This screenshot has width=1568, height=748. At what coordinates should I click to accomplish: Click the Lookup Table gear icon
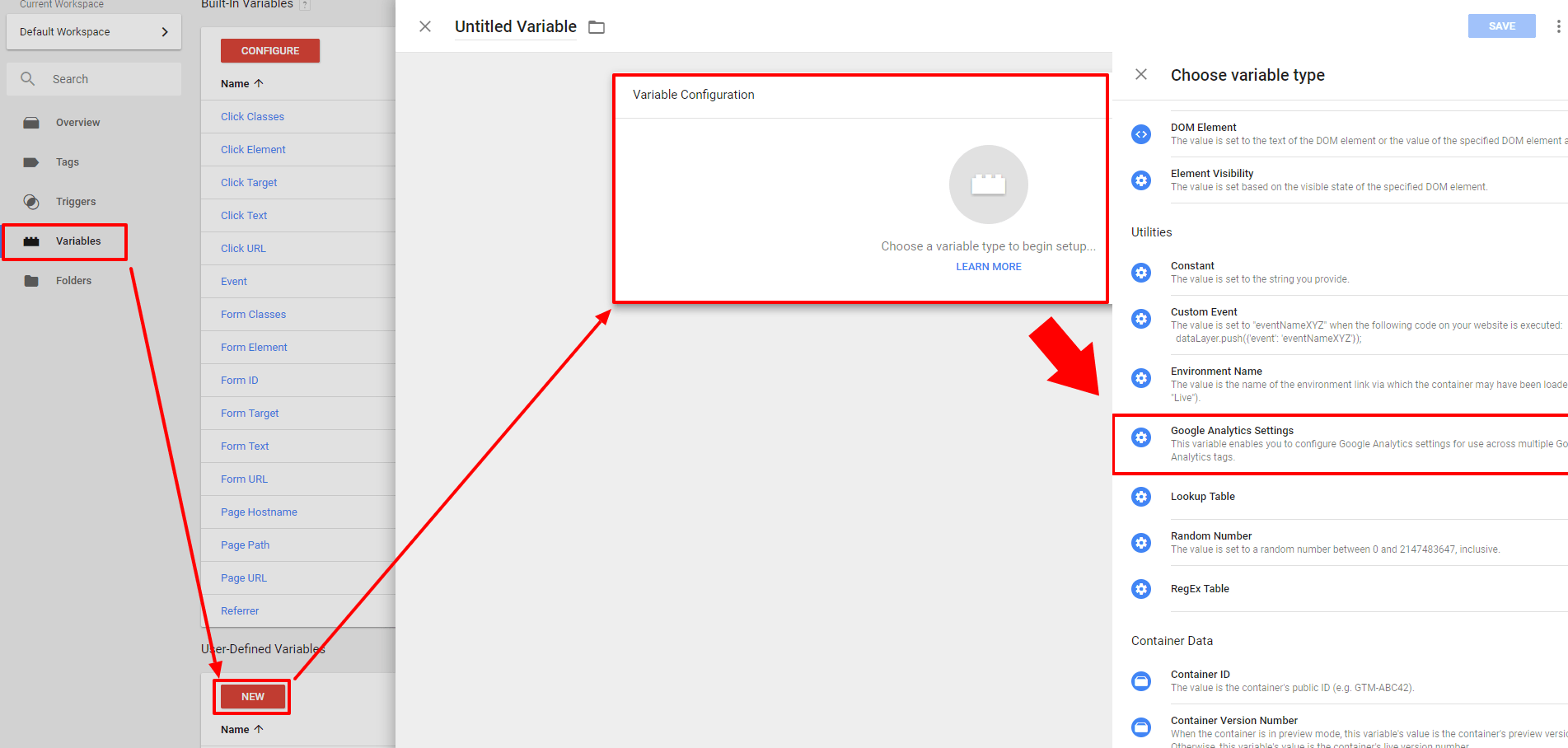point(1141,497)
